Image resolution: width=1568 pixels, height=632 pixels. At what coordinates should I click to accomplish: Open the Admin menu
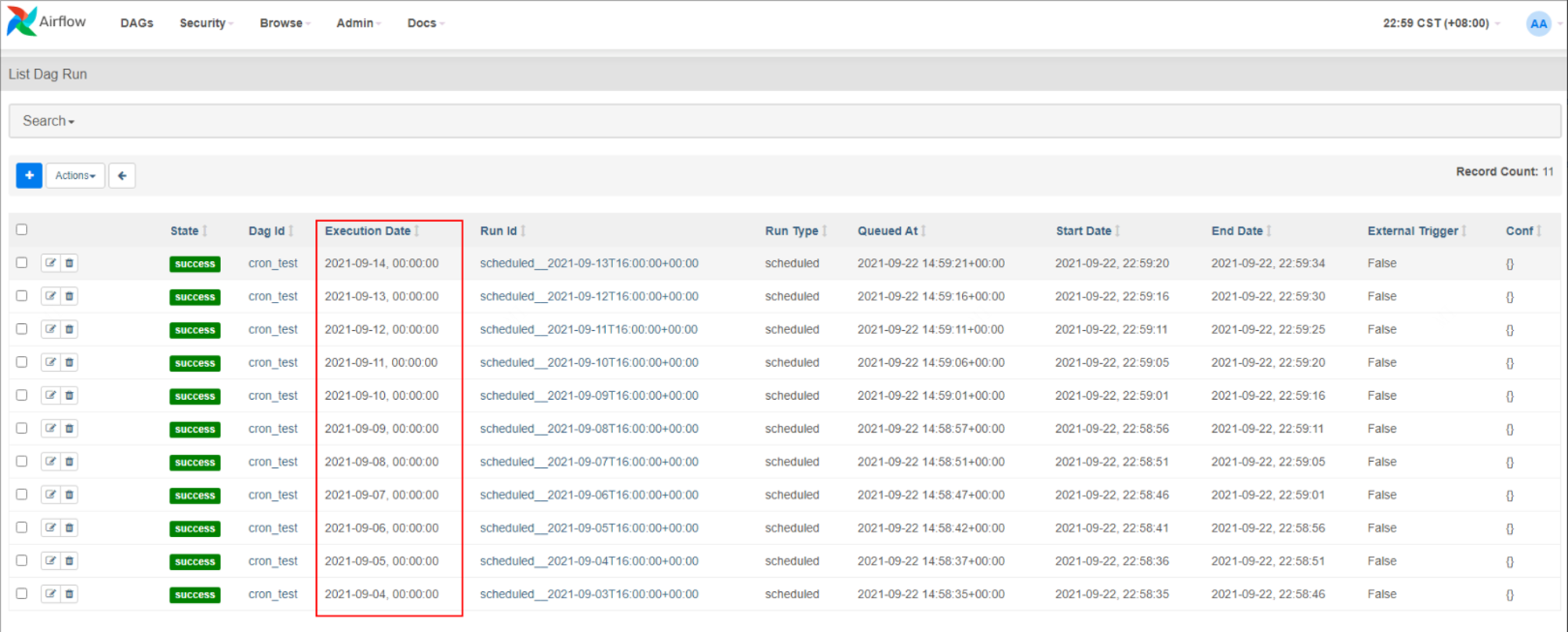pos(359,24)
